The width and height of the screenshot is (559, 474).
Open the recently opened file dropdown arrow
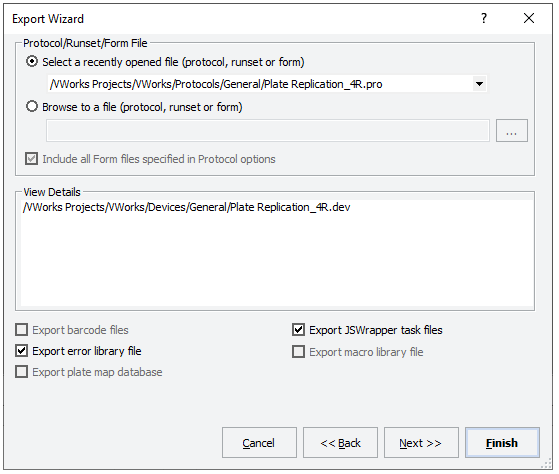tap(479, 84)
